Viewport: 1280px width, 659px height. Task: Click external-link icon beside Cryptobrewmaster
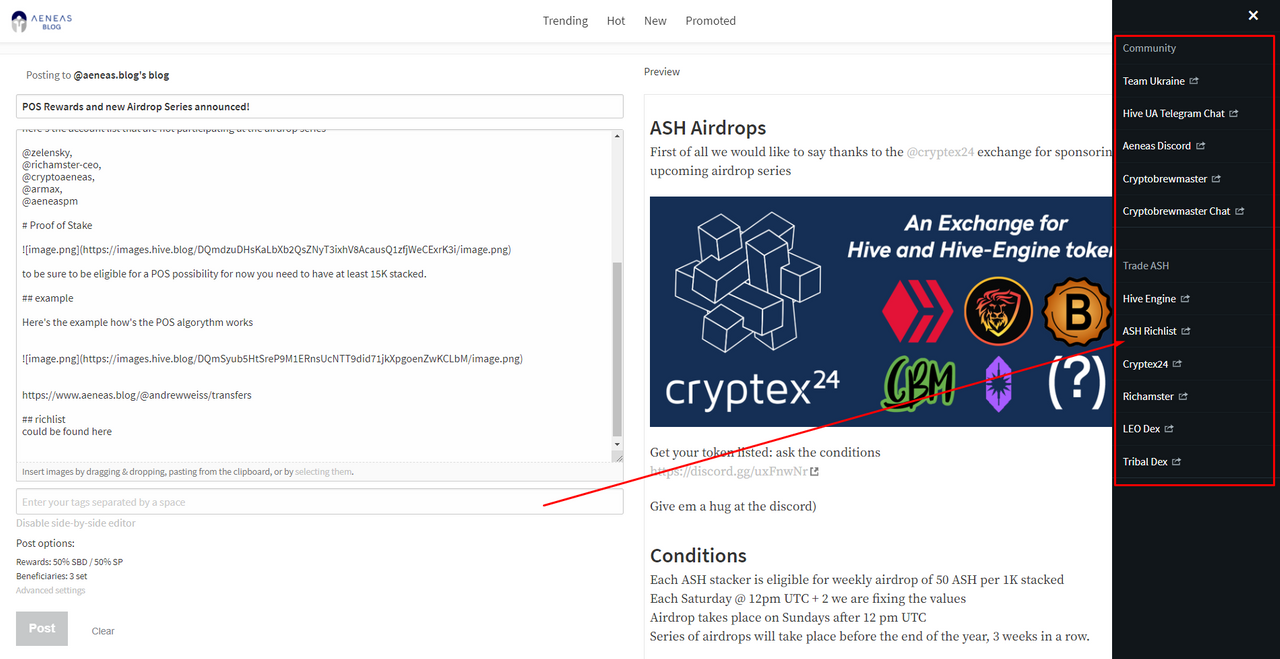[x=1216, y=179]
